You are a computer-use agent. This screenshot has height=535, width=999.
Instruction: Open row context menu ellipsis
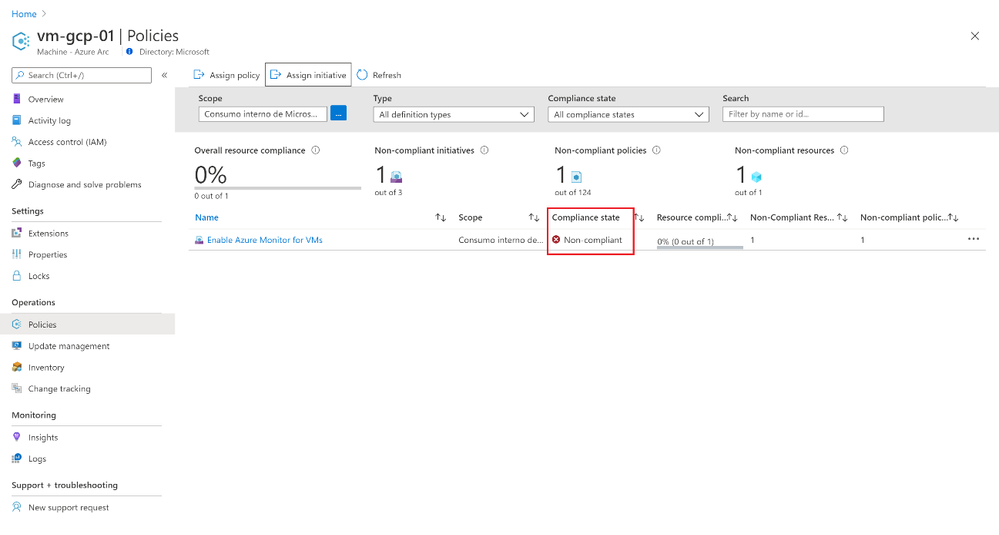[x=974, y=239]
